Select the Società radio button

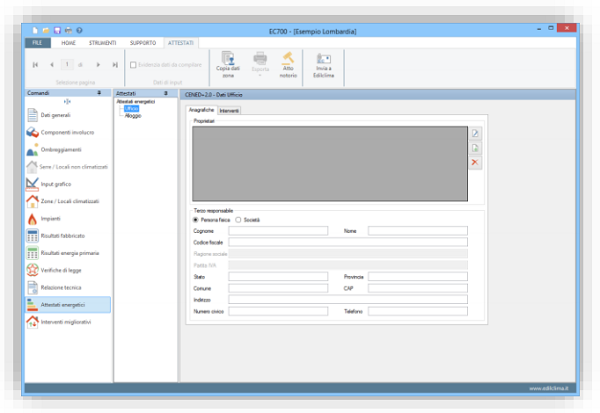click(x=238, y=219)
